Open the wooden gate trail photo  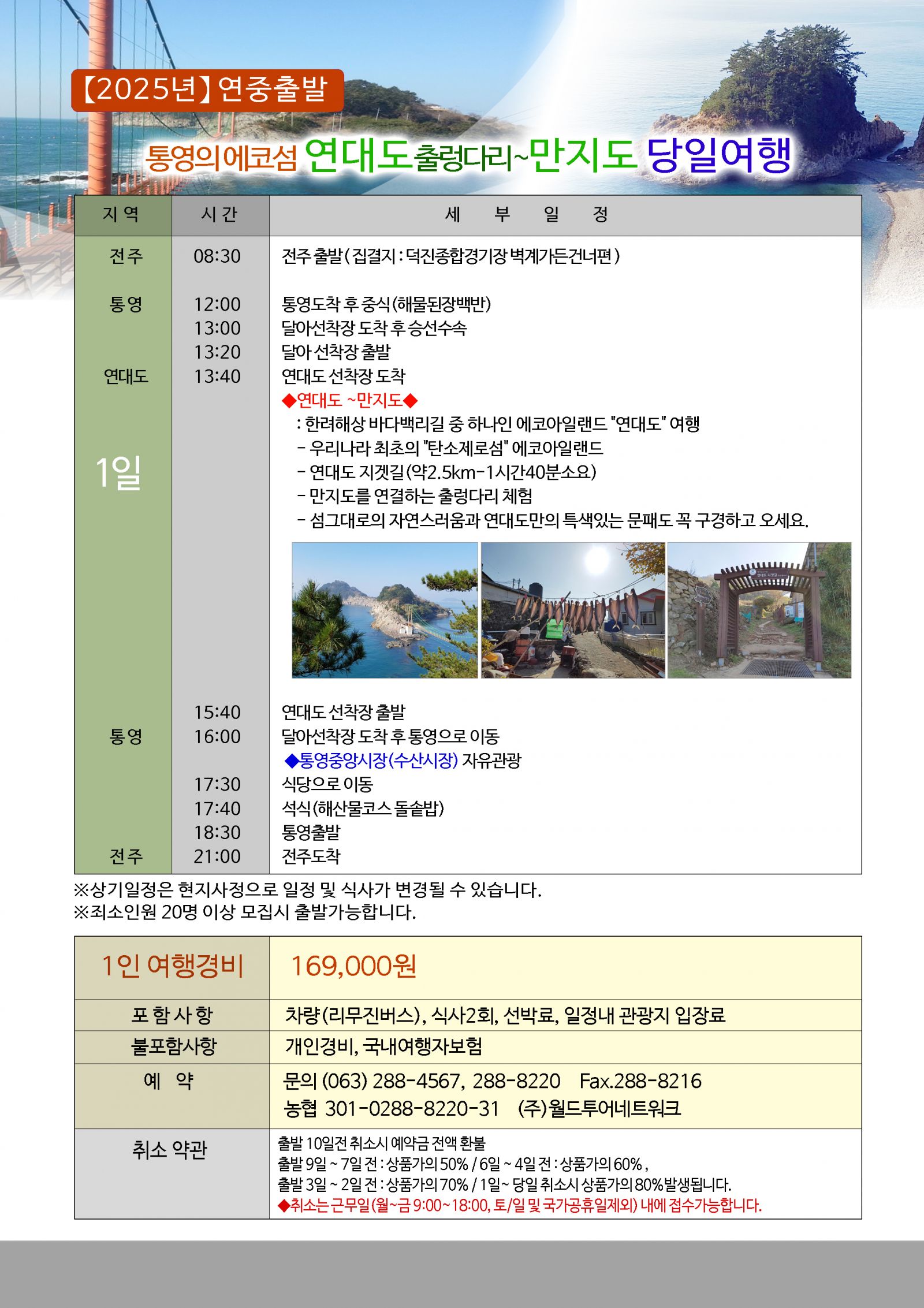[x=759, y=610]
